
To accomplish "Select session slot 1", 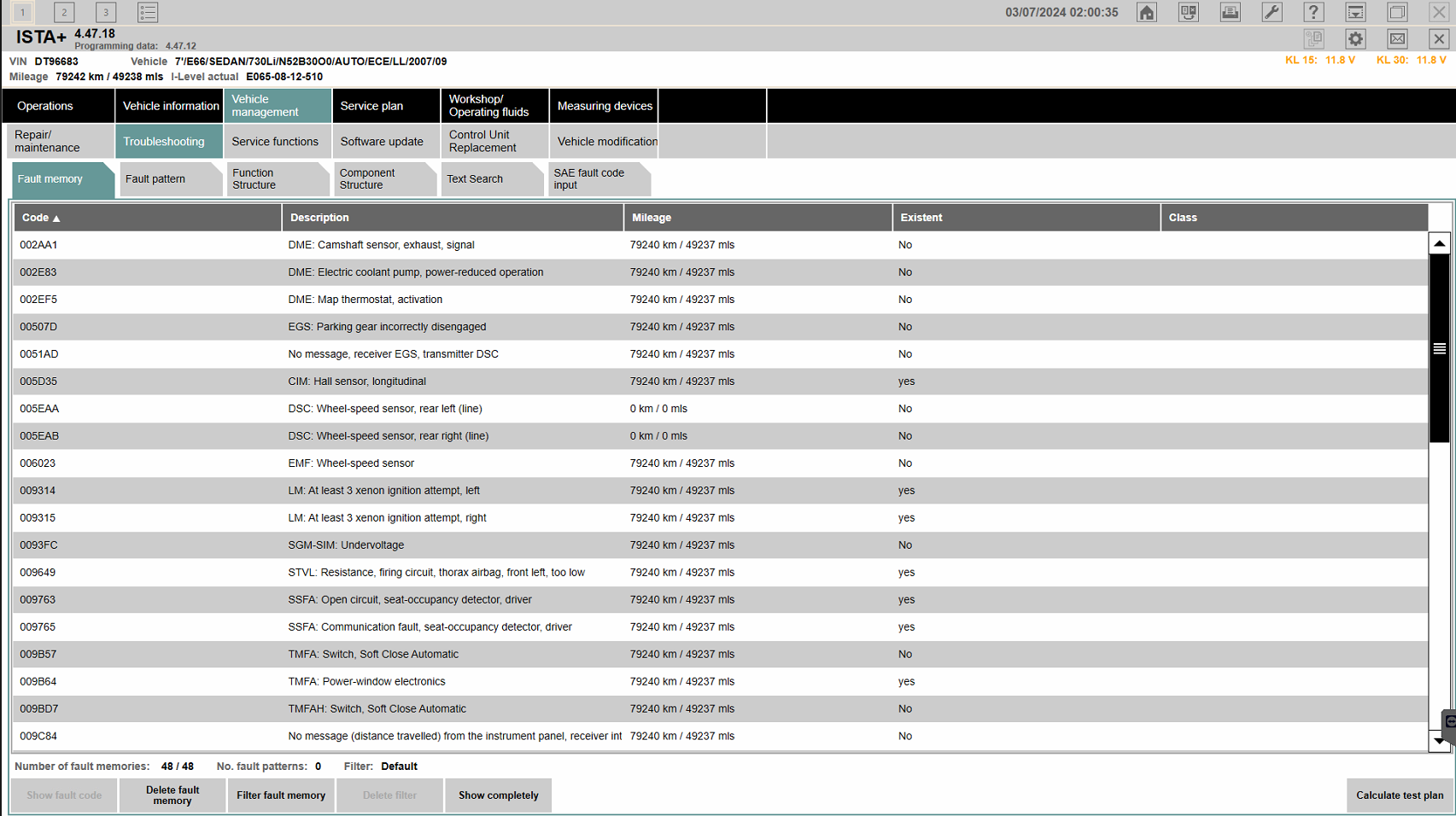I will (x=22, y=13).
